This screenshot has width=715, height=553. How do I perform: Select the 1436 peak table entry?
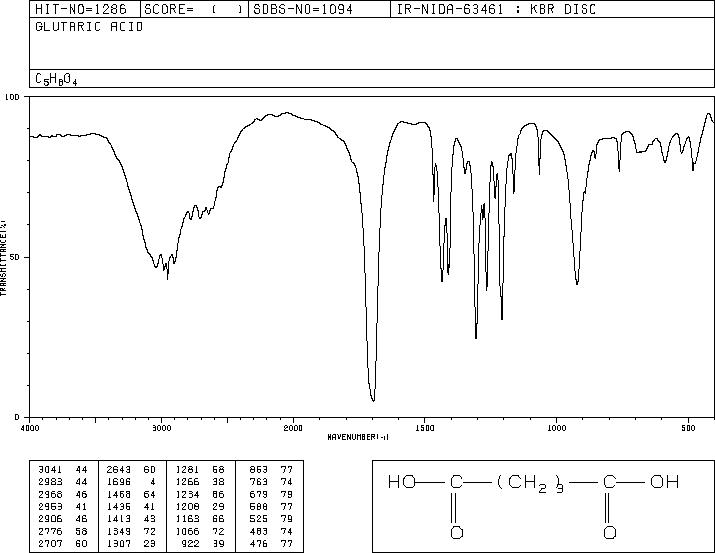point(119,506)
